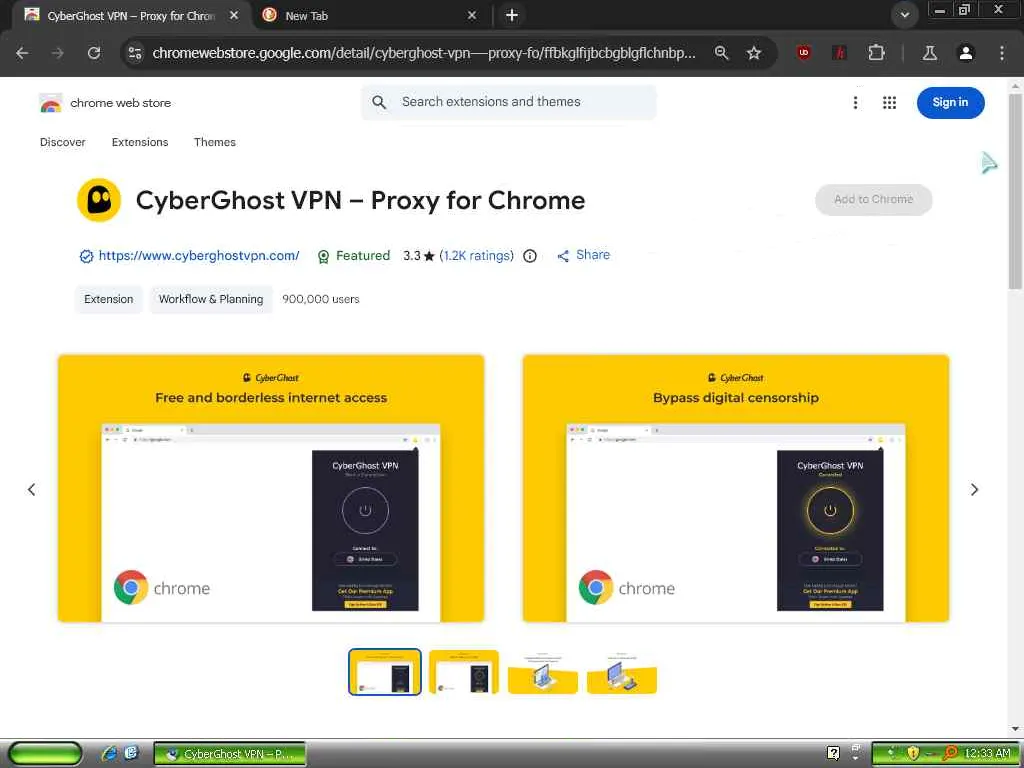1024x768 pixels.
Task: Open the Google apps grid
Action: [x=889, y=103]
